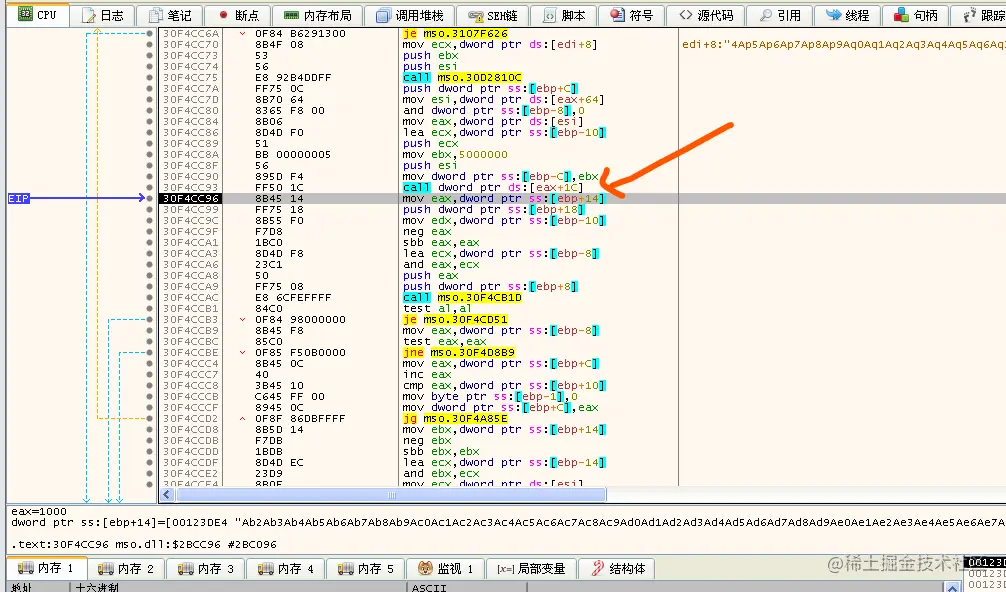Image resolution: width=1006 pixels, height=592 pixels.
Task: Click the disassembly horizontal scrollbar thumb
Action: pyautogui.click(x=391, y=495)
